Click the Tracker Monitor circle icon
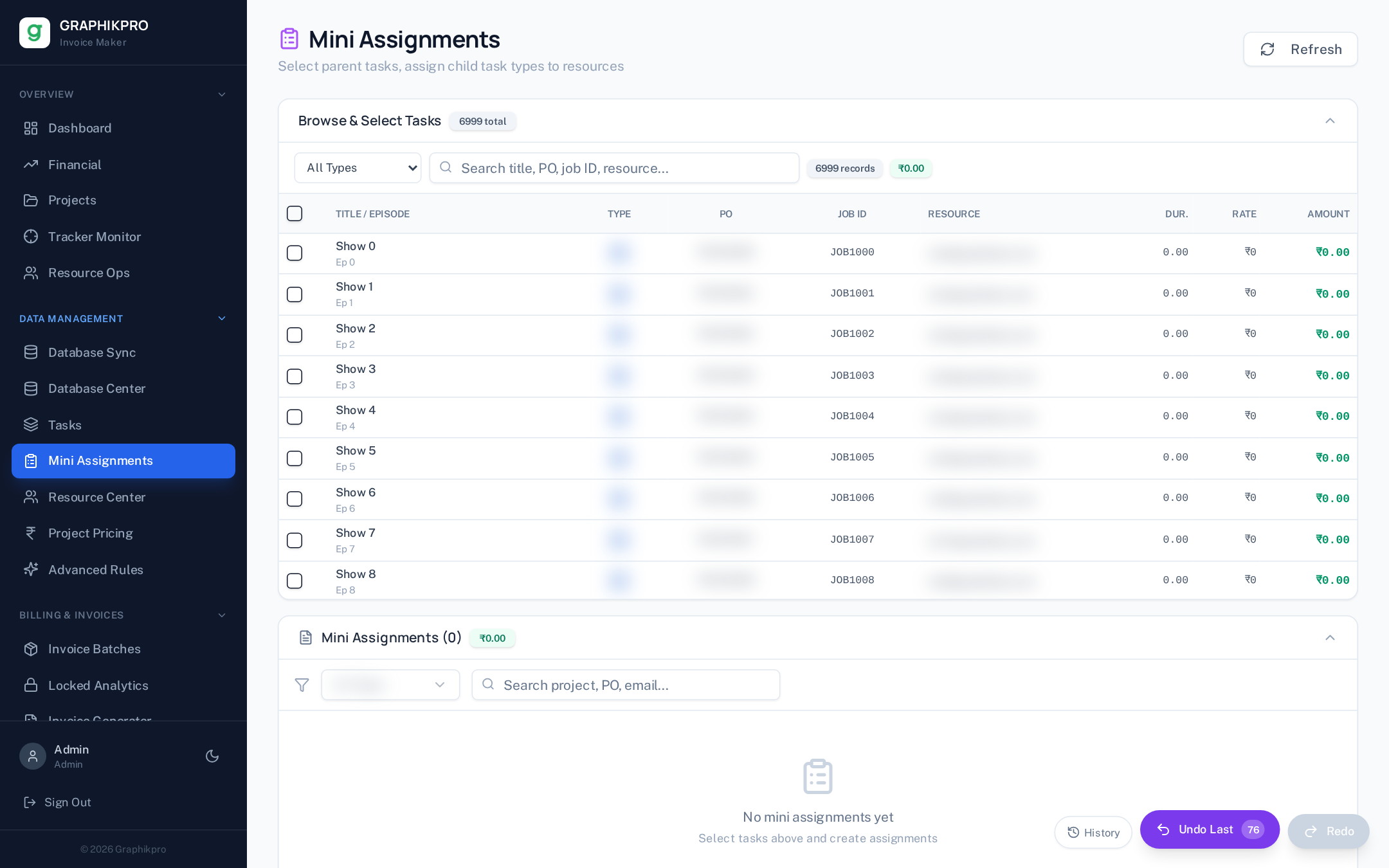1389x868 pixels. click(31, 237)
